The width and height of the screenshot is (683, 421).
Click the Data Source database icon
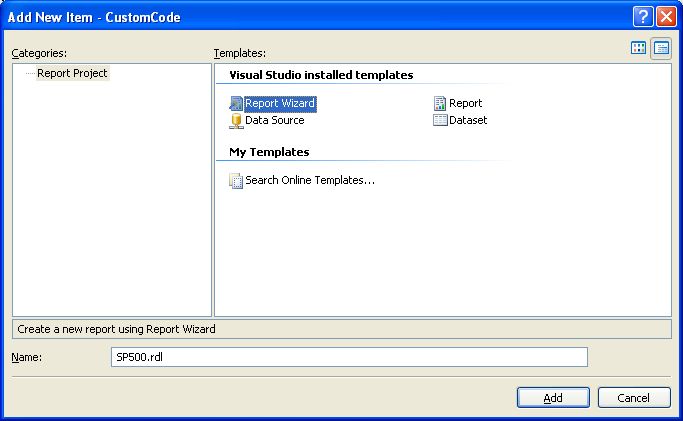(x=236, y=120)
